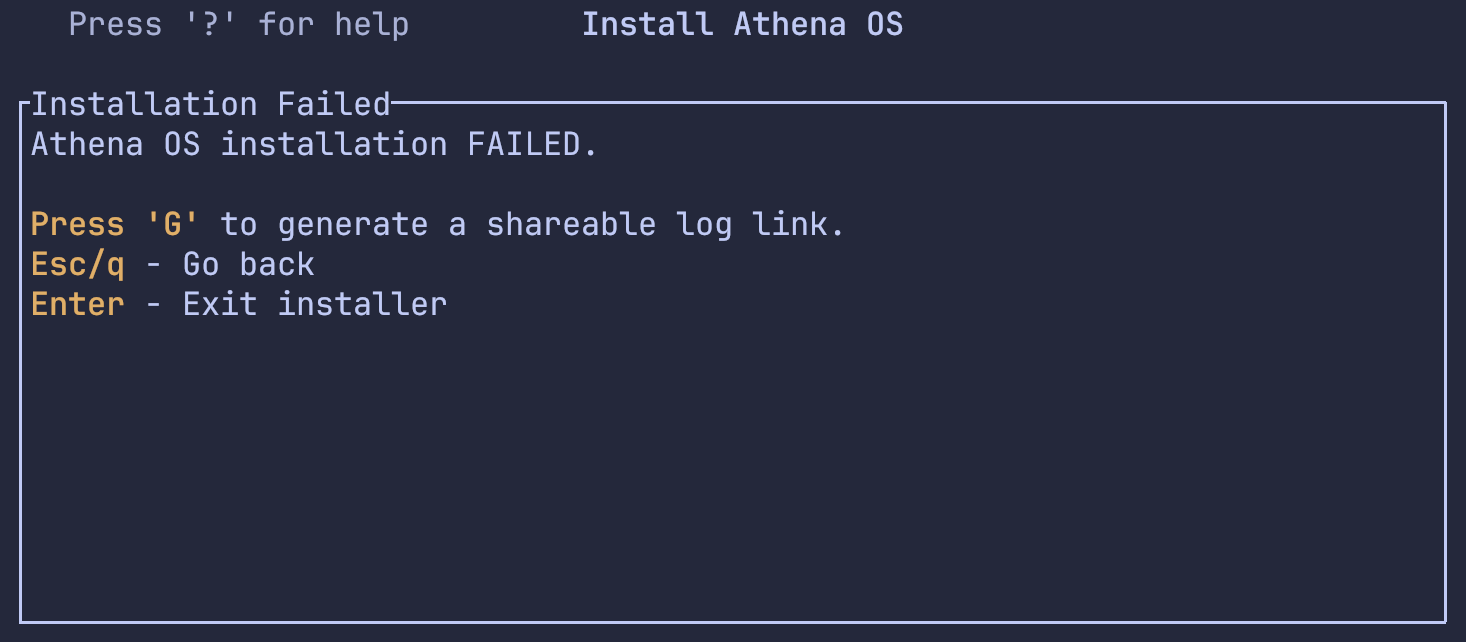Click the word "help" in the top bar
The height and width of the screenshot is (642, 1466).
371,24
